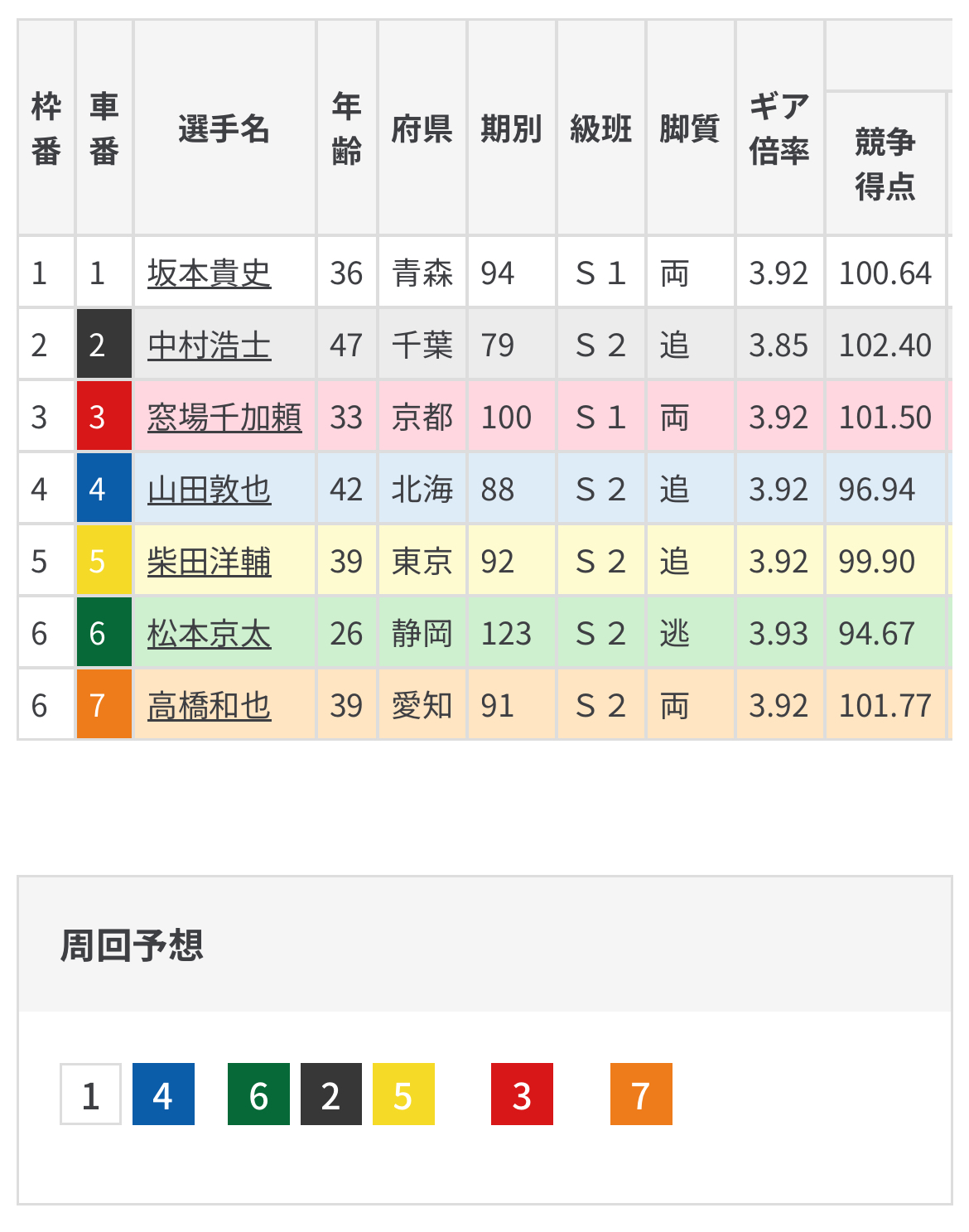Image resolution: width=969 pixels, height=1232 pixels.
Task: Click orange car number 7 cell in table
Action: click(x=104, y=705)
